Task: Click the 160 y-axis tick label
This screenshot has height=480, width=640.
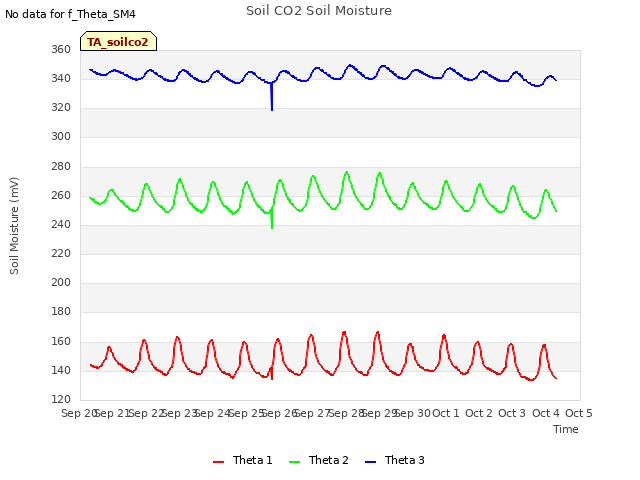Action: pyautogui.click(x=61, y=342)
